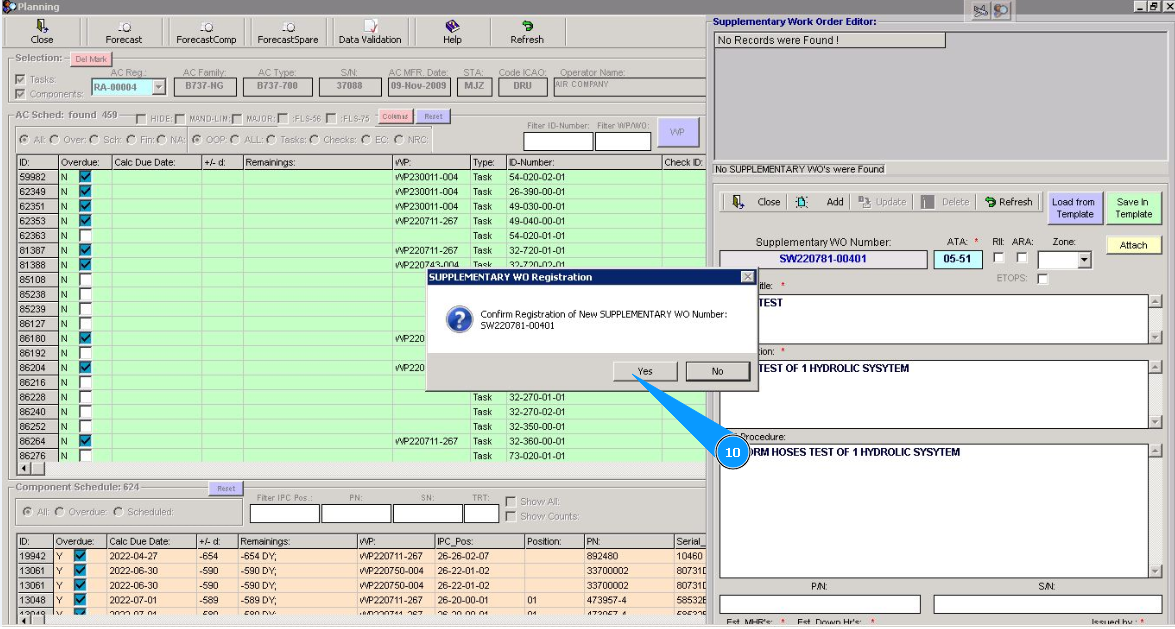
Task: Open the AC Reg dropdown
Action: 158,87
